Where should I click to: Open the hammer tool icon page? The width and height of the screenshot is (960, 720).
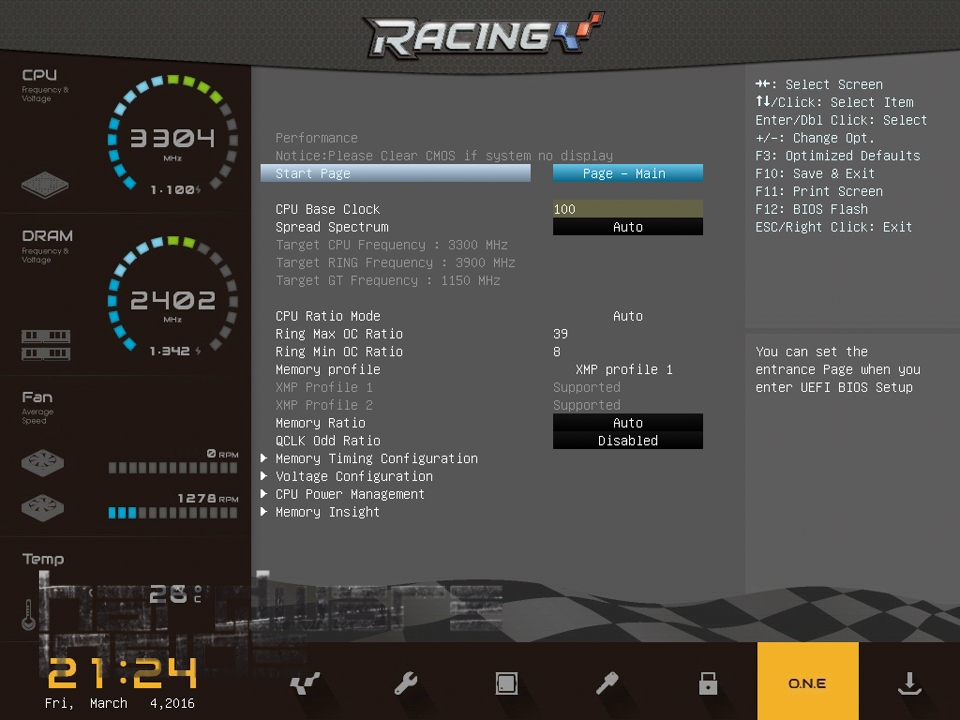click(607, 683)
